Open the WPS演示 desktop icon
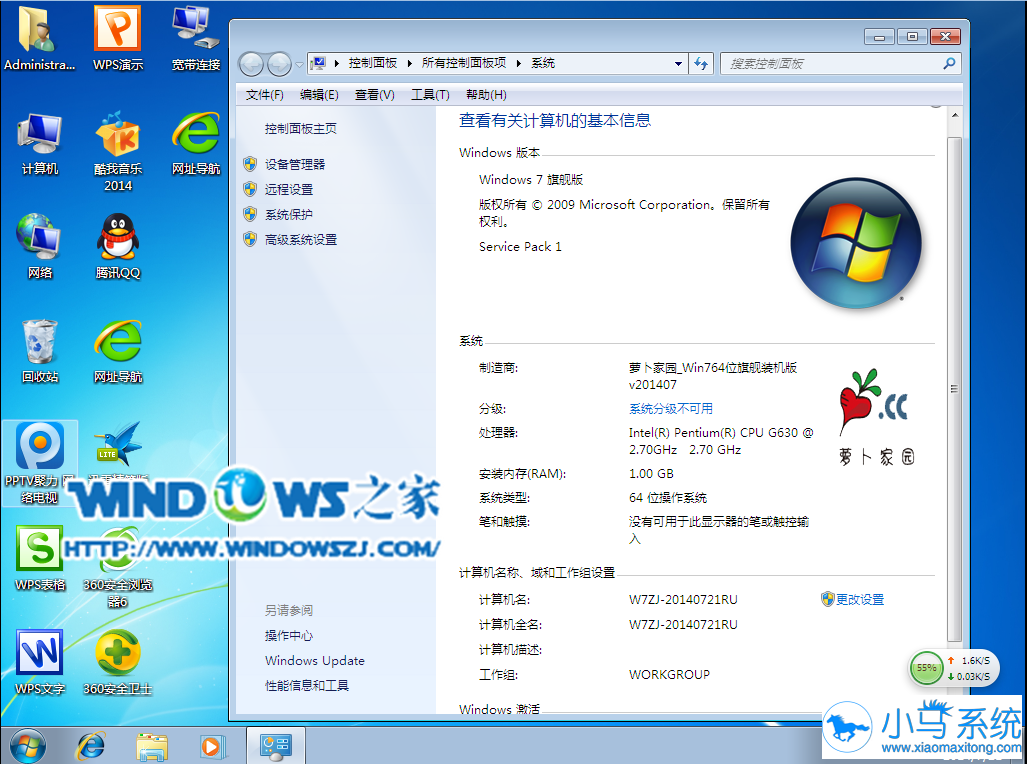This screenshot has height=764, width=1027. pyautogui.click(x=118, y=38)
